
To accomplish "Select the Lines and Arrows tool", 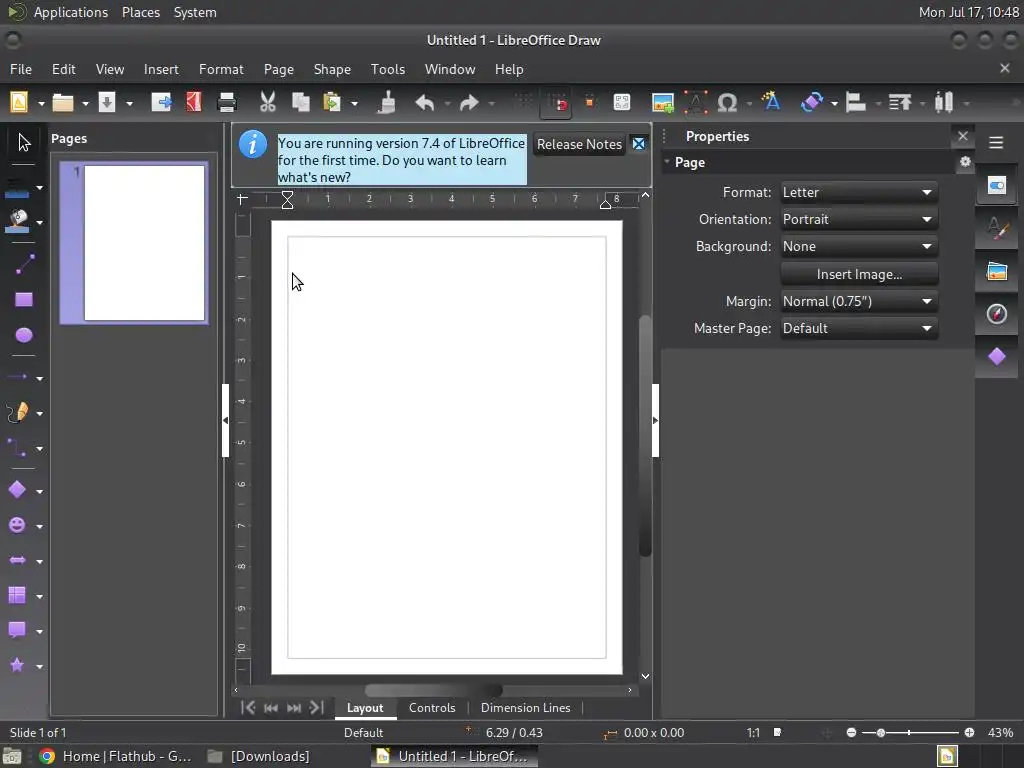I will [17, 377].
